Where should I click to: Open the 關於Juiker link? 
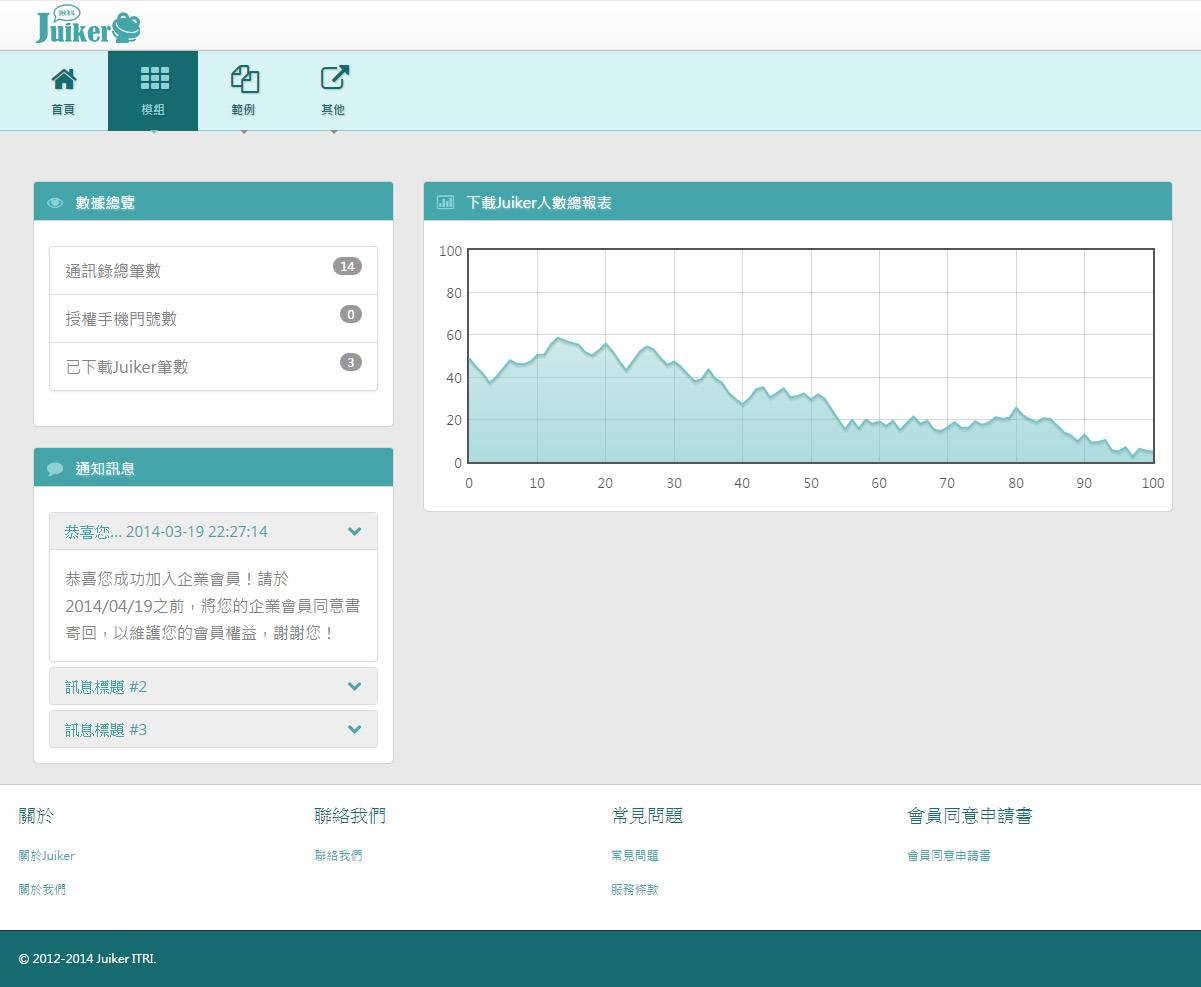coord(46,855)
